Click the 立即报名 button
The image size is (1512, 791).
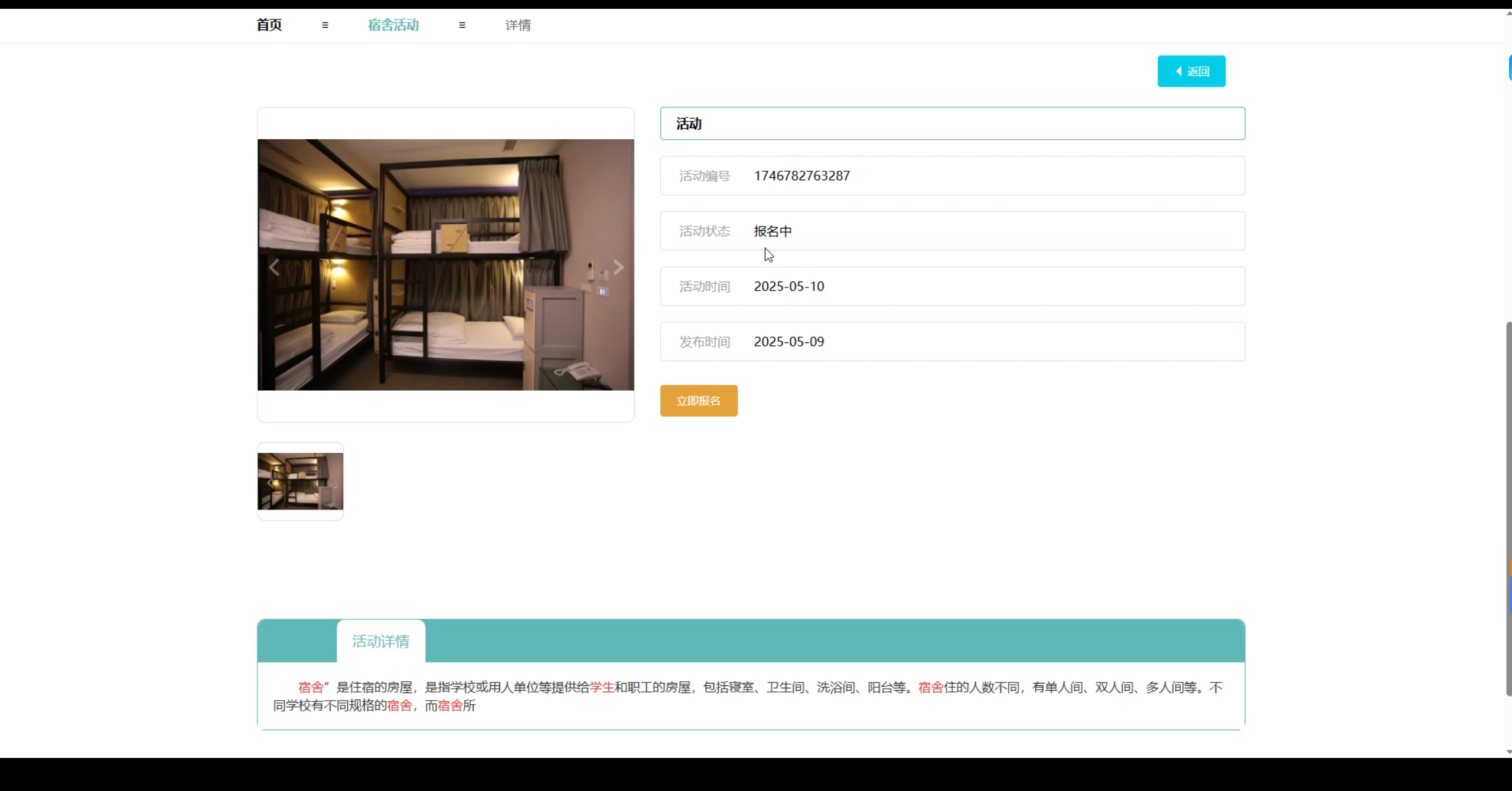[x=699, y=400]
